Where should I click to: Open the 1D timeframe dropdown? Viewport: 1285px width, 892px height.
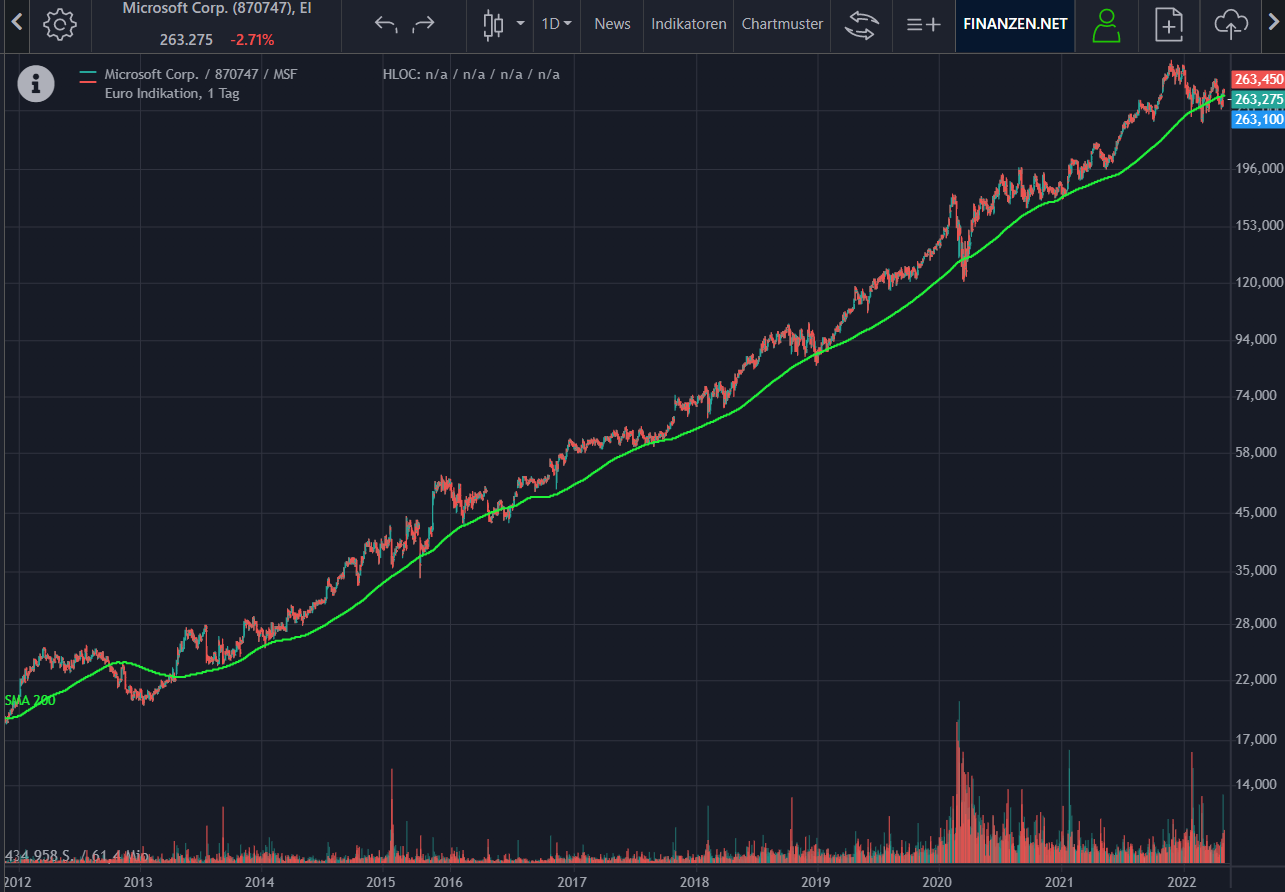557,24
